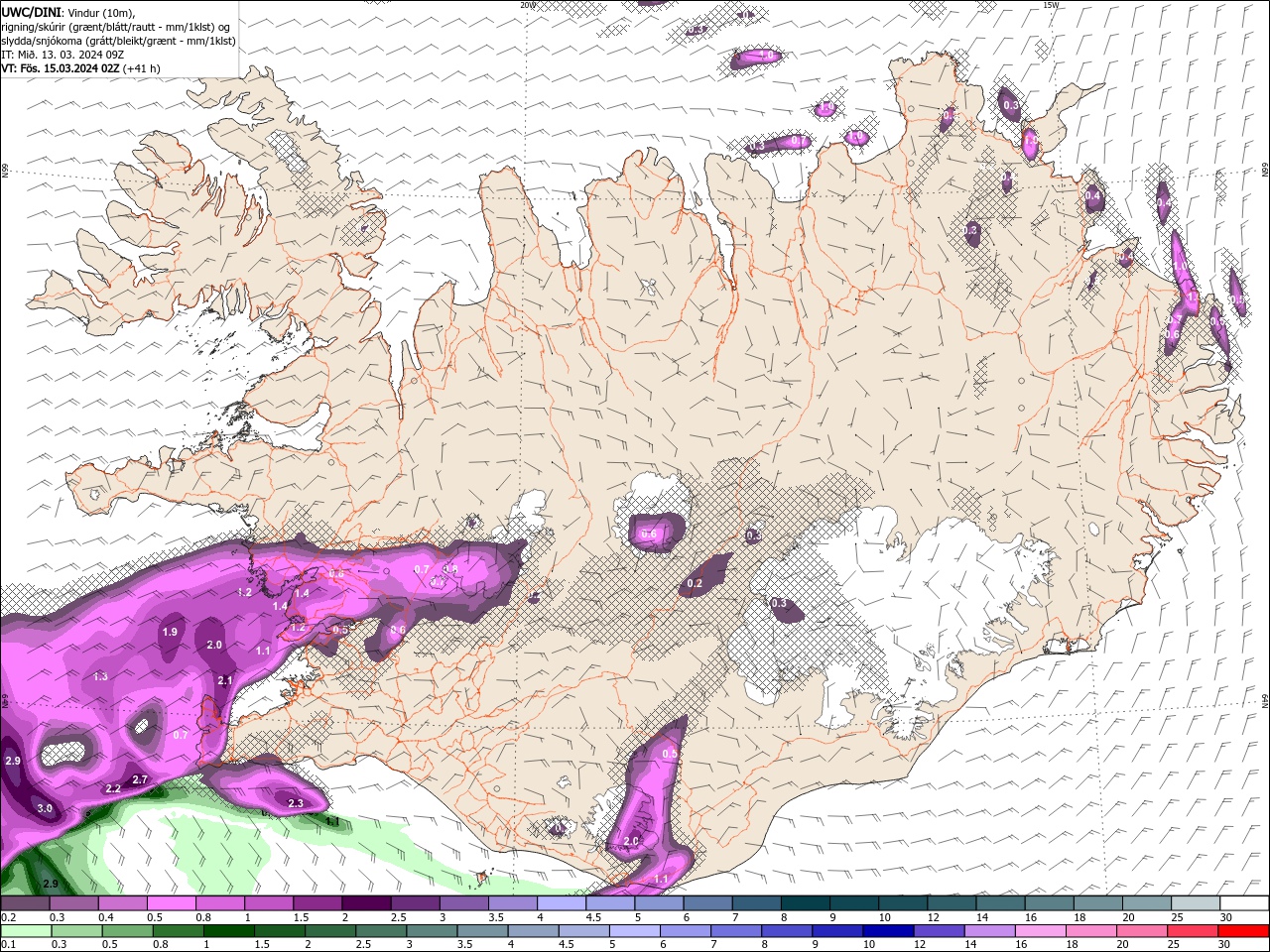Click the 2.2 precipitation value on the map
1270x952 pixels.
point(113,788)
